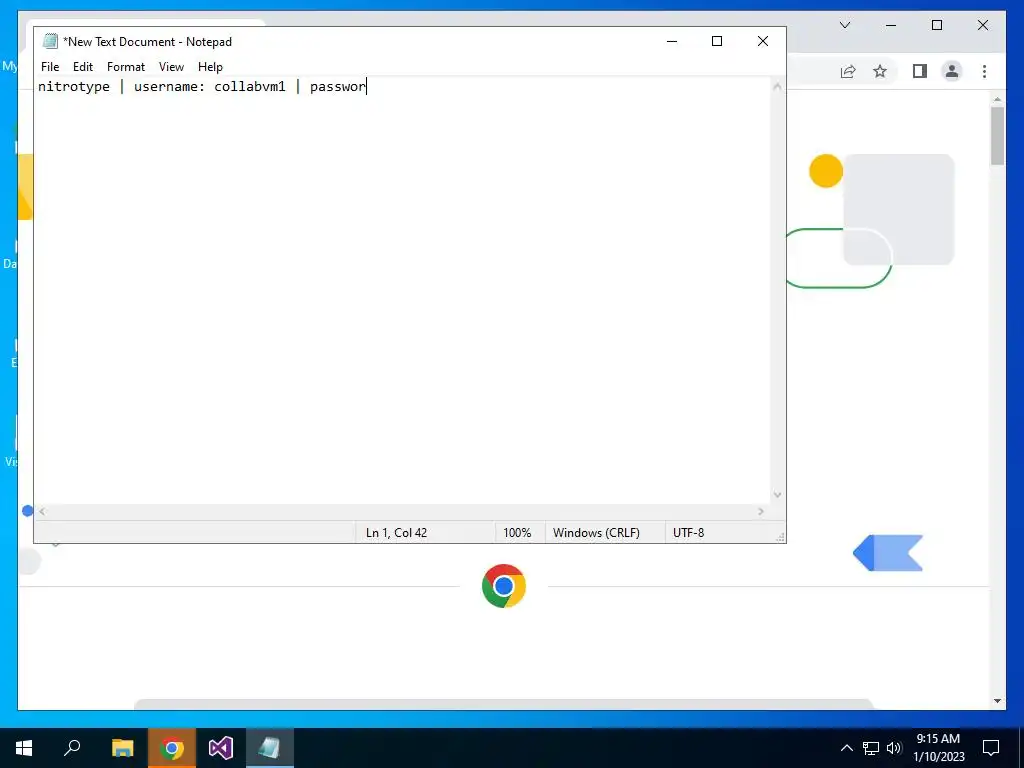Click the 'Ln 1, Col 42' status entry
Image resolution: width=1024 pixels, height=768 pixels.
click(396, 533)
